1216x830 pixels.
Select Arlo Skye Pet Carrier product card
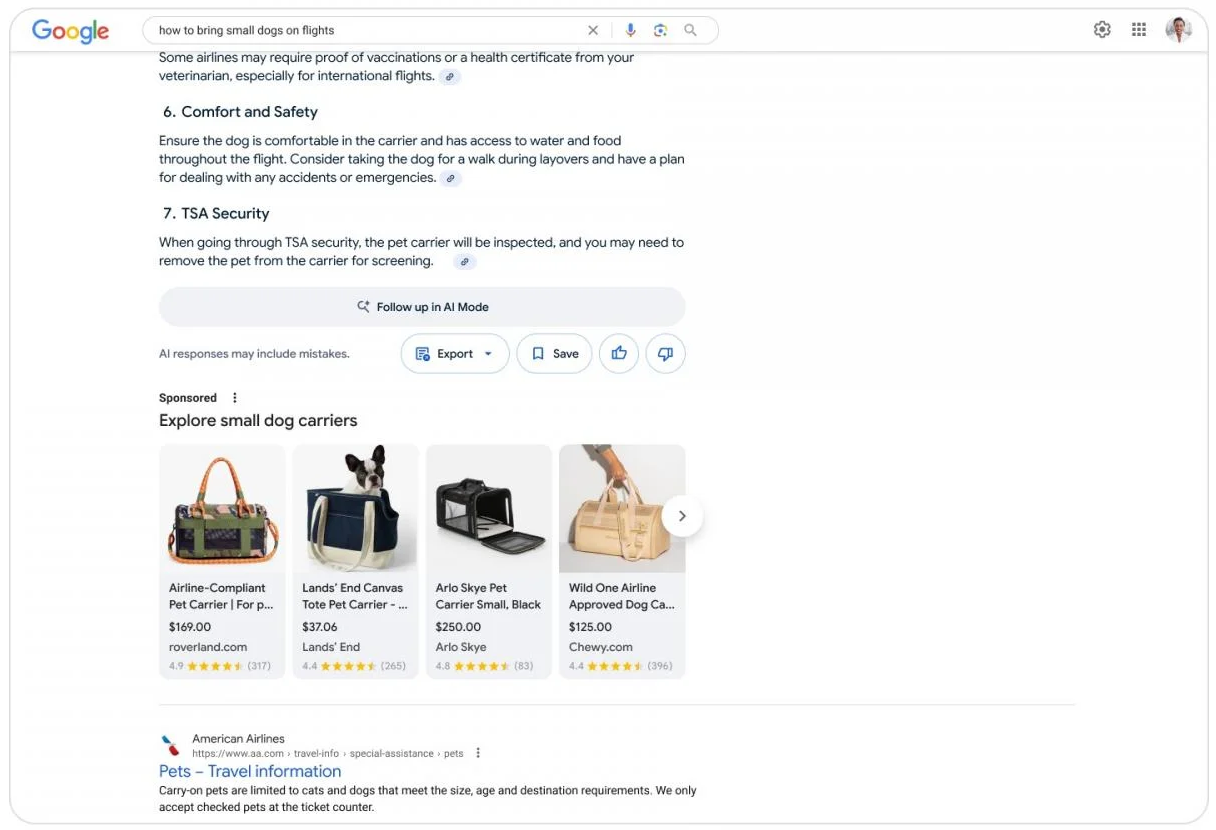pyautogui.click(x=489, y=561)
